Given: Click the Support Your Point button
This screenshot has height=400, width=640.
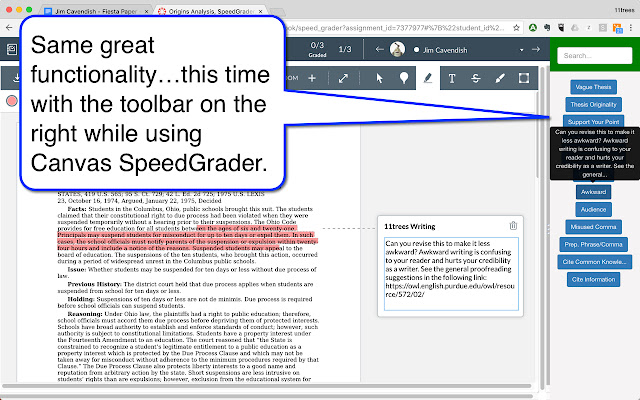Looking at the screenshot, I should 593,122.
